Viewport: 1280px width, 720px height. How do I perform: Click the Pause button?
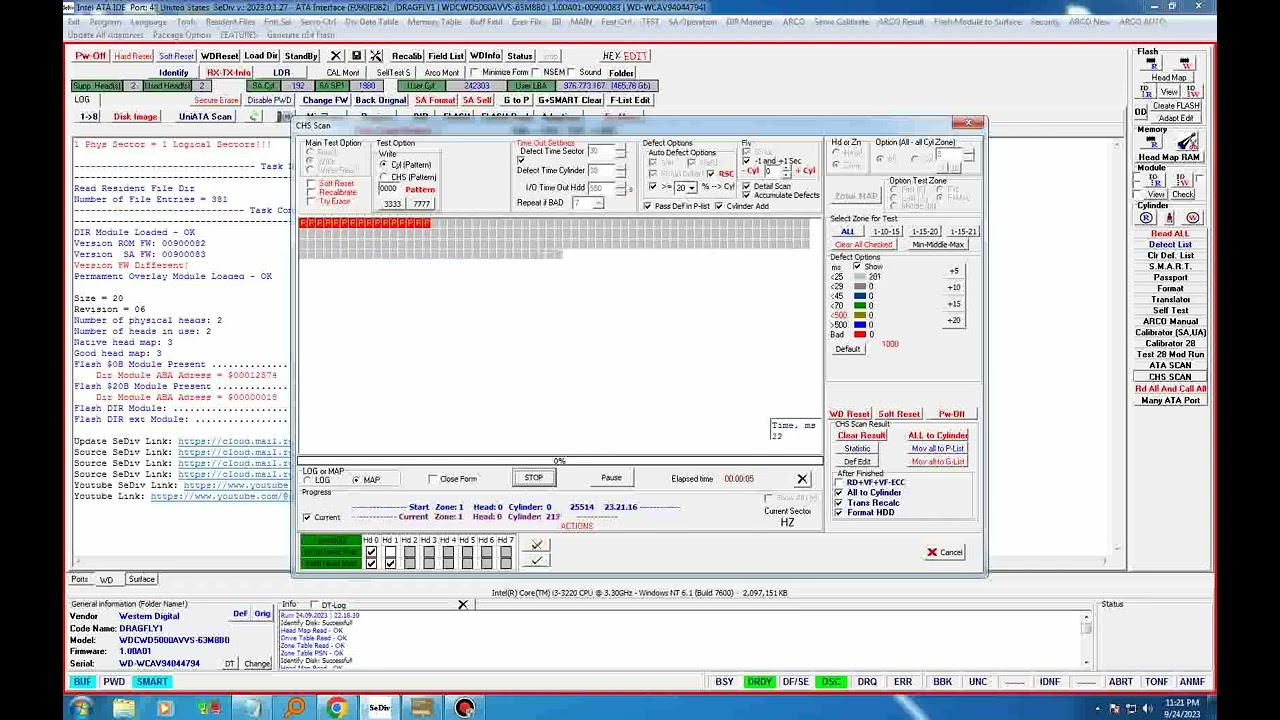click(611, 478)
